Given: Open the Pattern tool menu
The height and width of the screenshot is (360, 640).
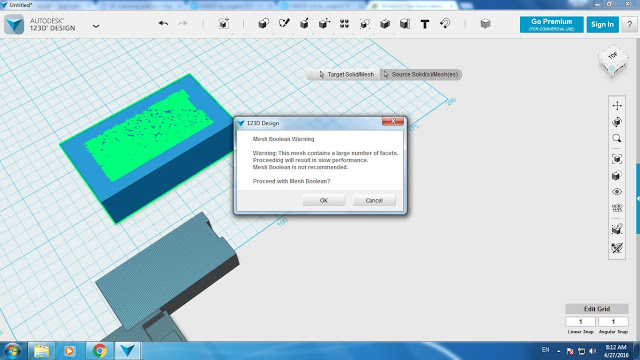Looking at the screenshot, I should (344, 24).
